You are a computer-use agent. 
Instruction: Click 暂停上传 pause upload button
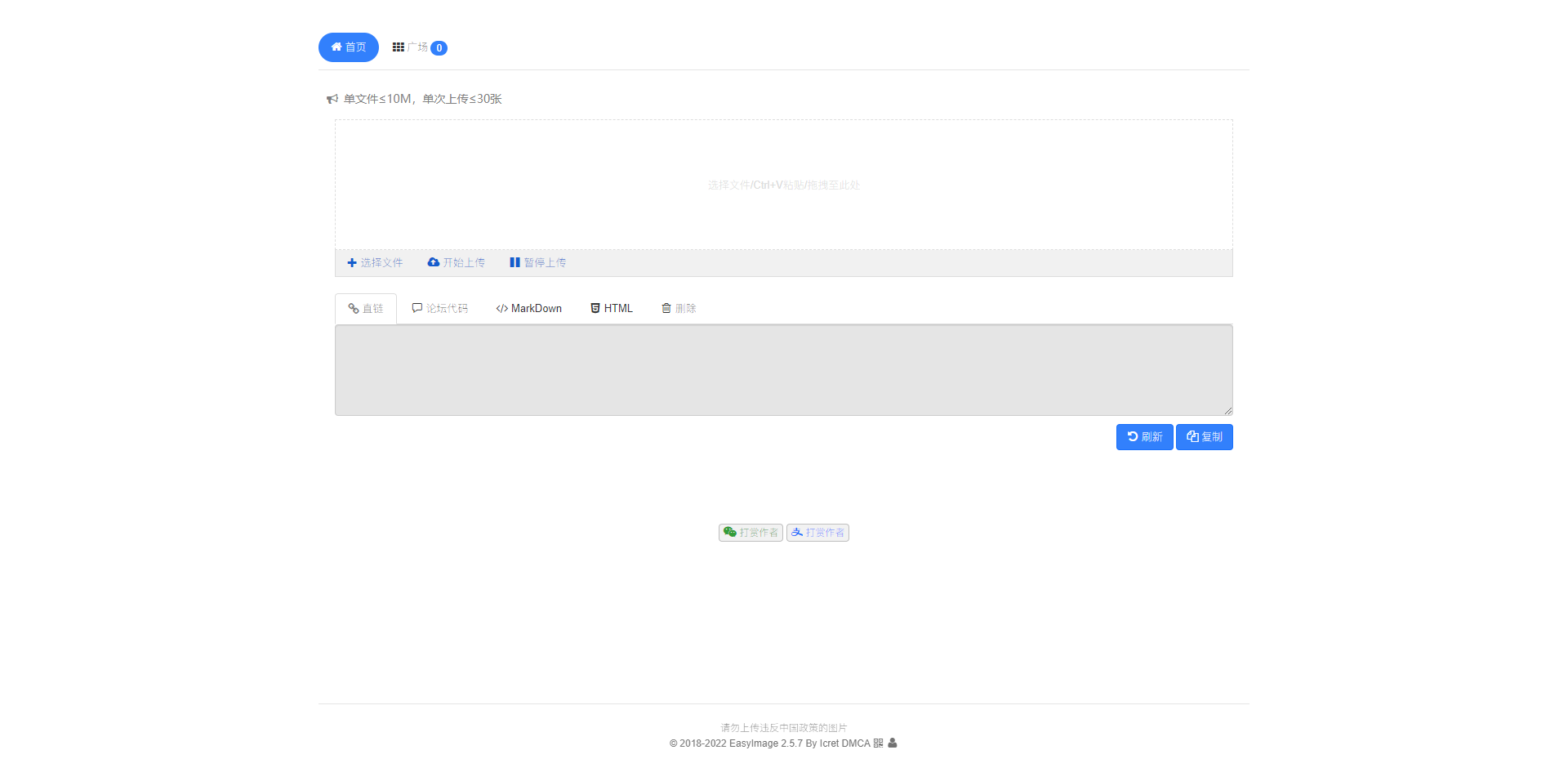coord(538,263)
